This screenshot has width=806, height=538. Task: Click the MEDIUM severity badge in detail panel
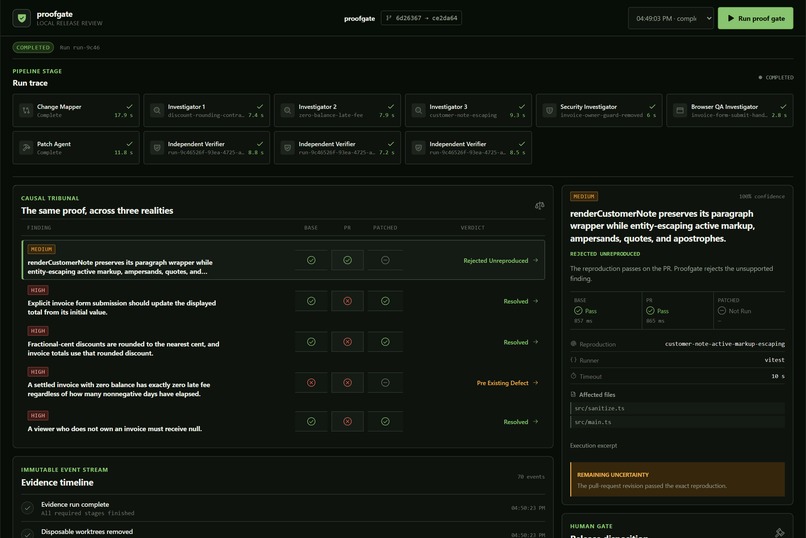pyautogui.click(x=583, y=196)
